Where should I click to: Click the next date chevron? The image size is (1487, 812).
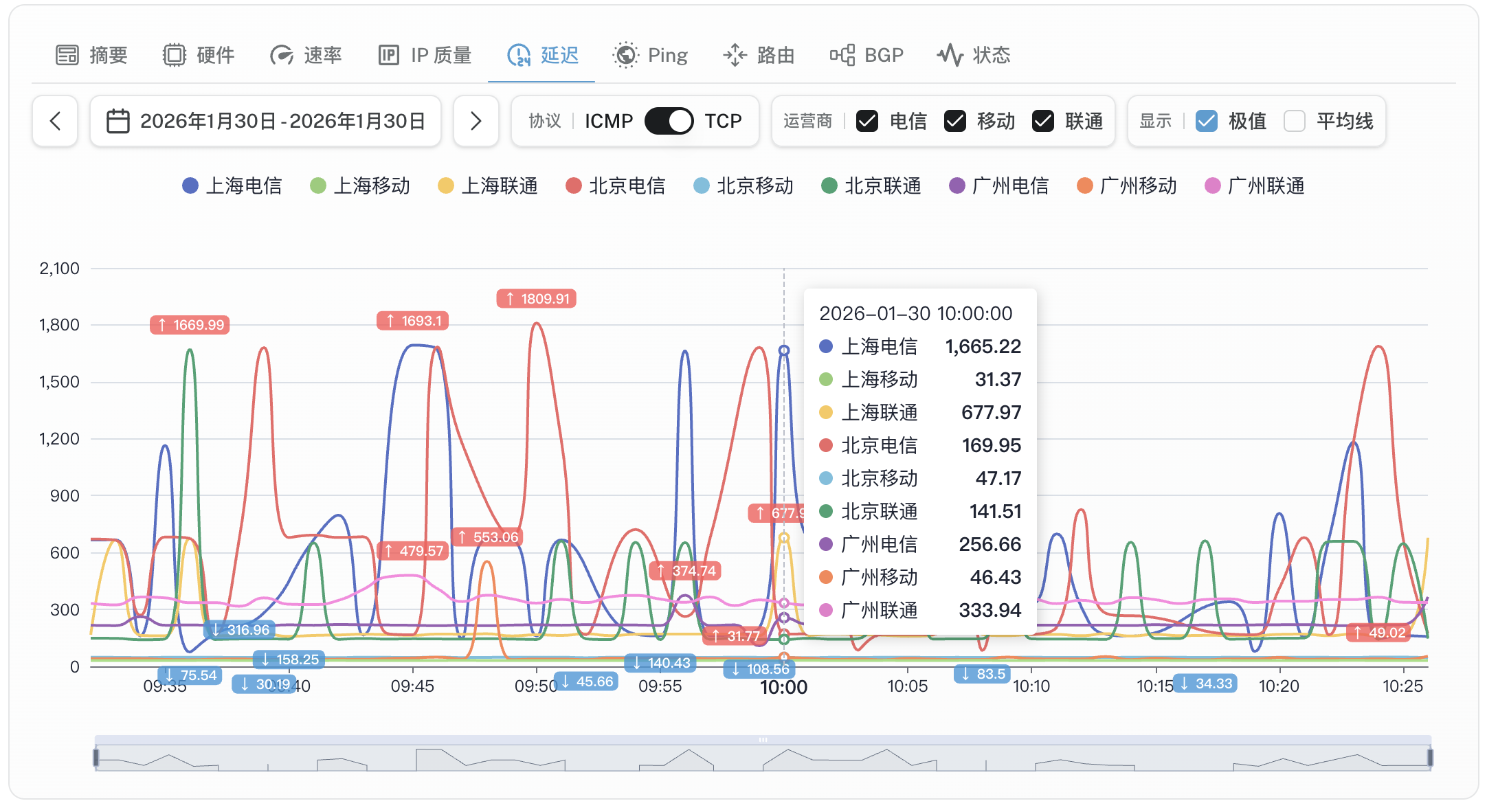[x=476, y=121]
